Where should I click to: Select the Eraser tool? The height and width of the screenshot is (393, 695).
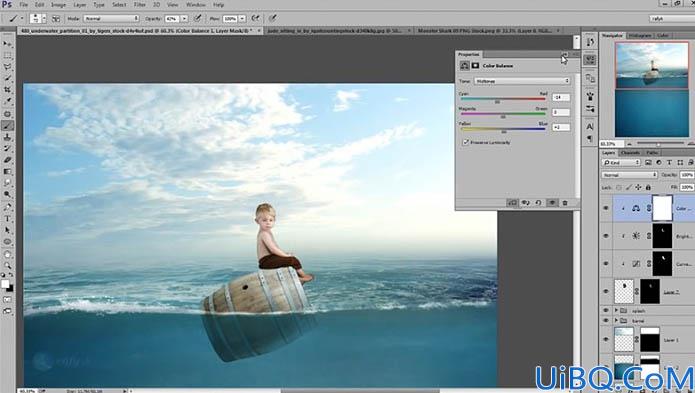point(8,160)
